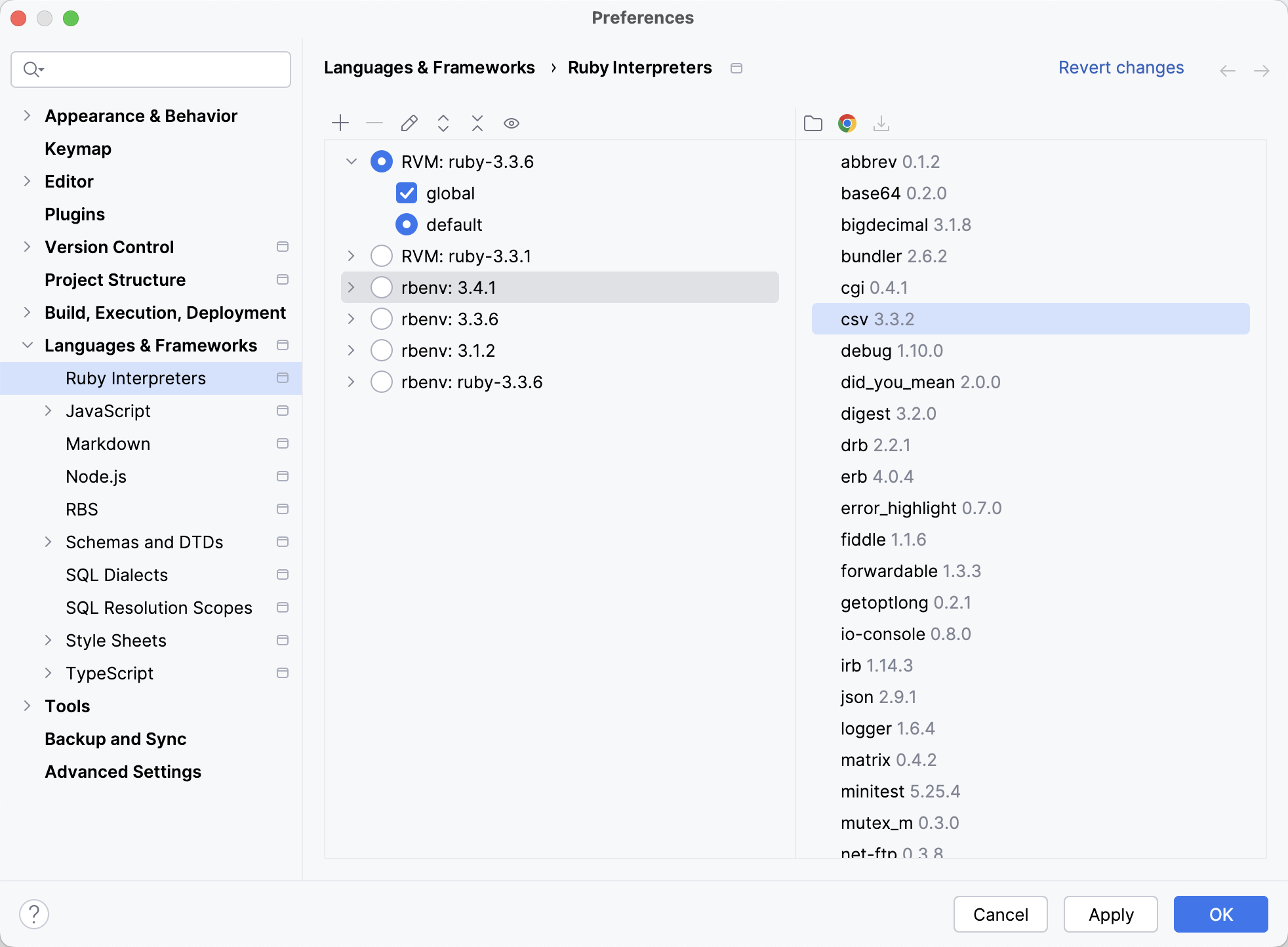
Task: Expand the rbenv: ruby-3.3.6 tree node
Action: click(351, 382)
